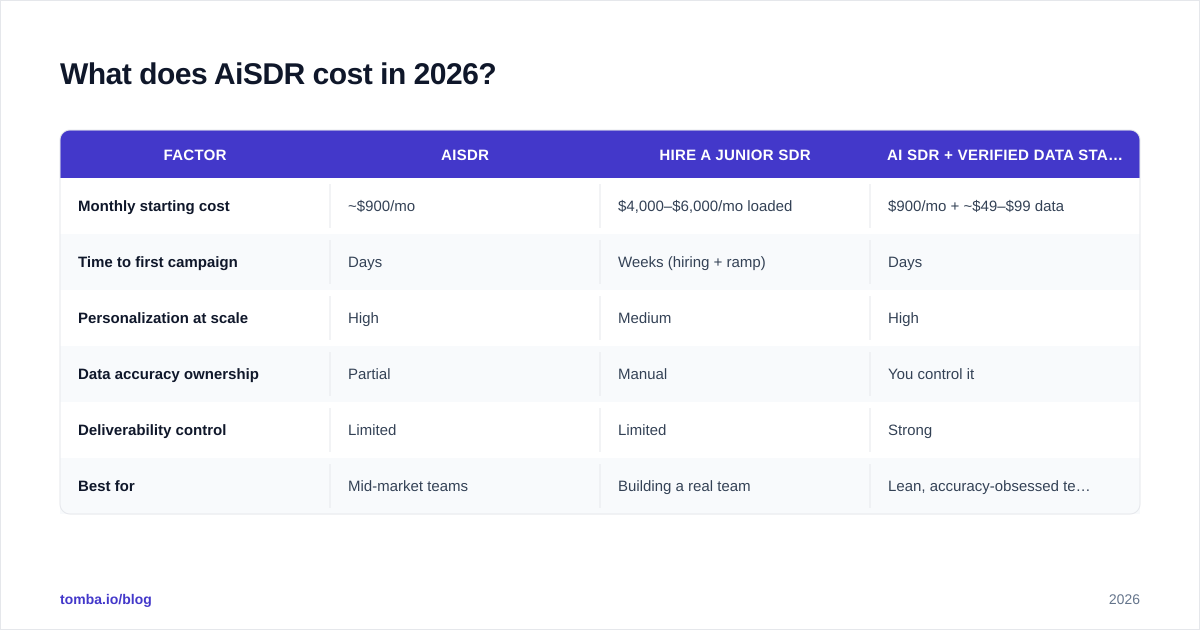Click the tomba.io/blog link

(x=106, y=599)
